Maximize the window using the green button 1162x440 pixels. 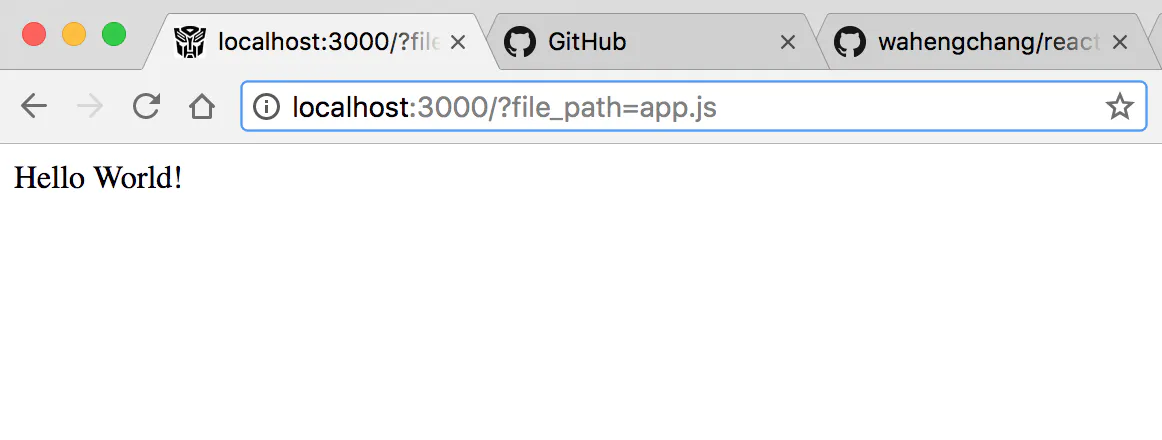point(113,34)
